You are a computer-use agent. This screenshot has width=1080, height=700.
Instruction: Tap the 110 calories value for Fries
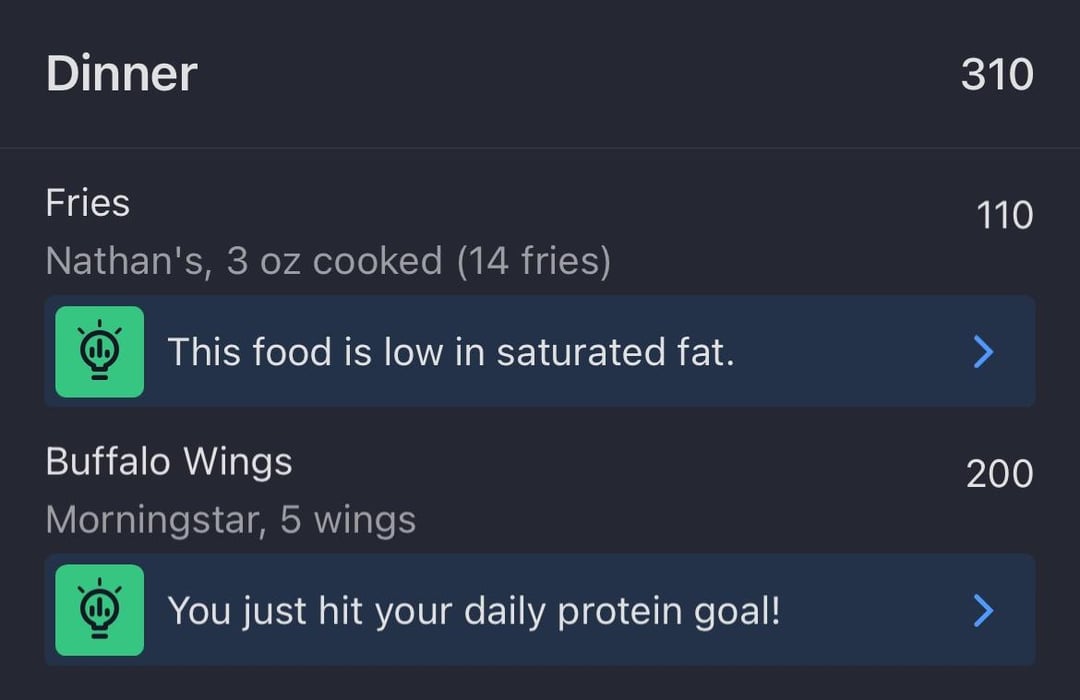coord(1005,215)
